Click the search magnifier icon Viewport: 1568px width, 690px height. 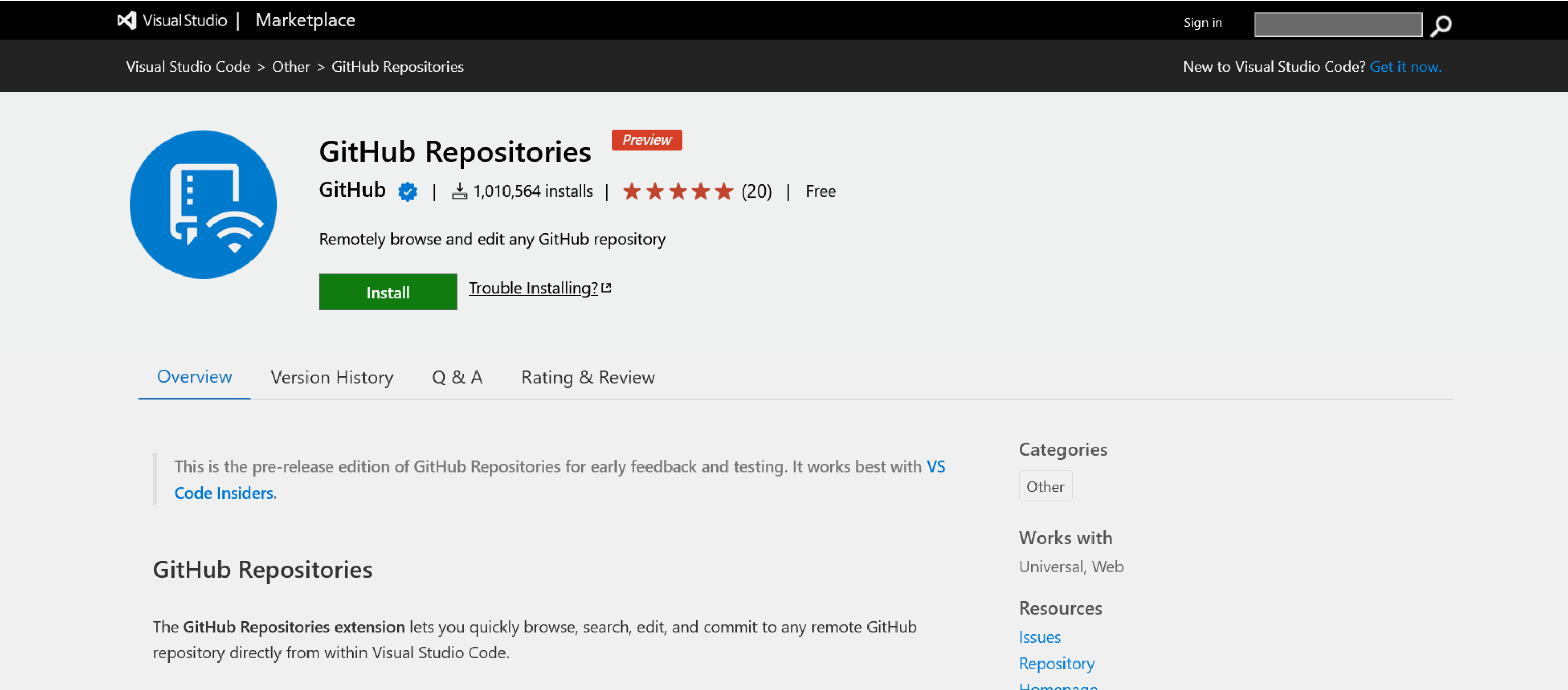tap(1440, 25)
